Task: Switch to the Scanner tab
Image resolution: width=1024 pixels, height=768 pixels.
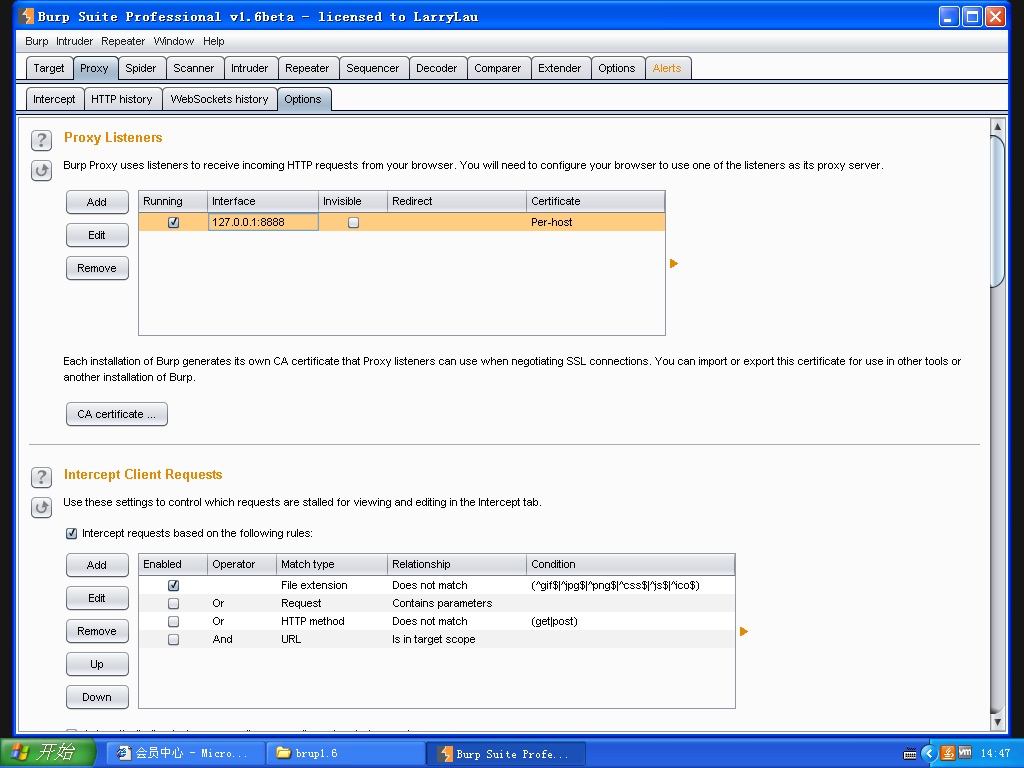Action: (x=193, y=68)
